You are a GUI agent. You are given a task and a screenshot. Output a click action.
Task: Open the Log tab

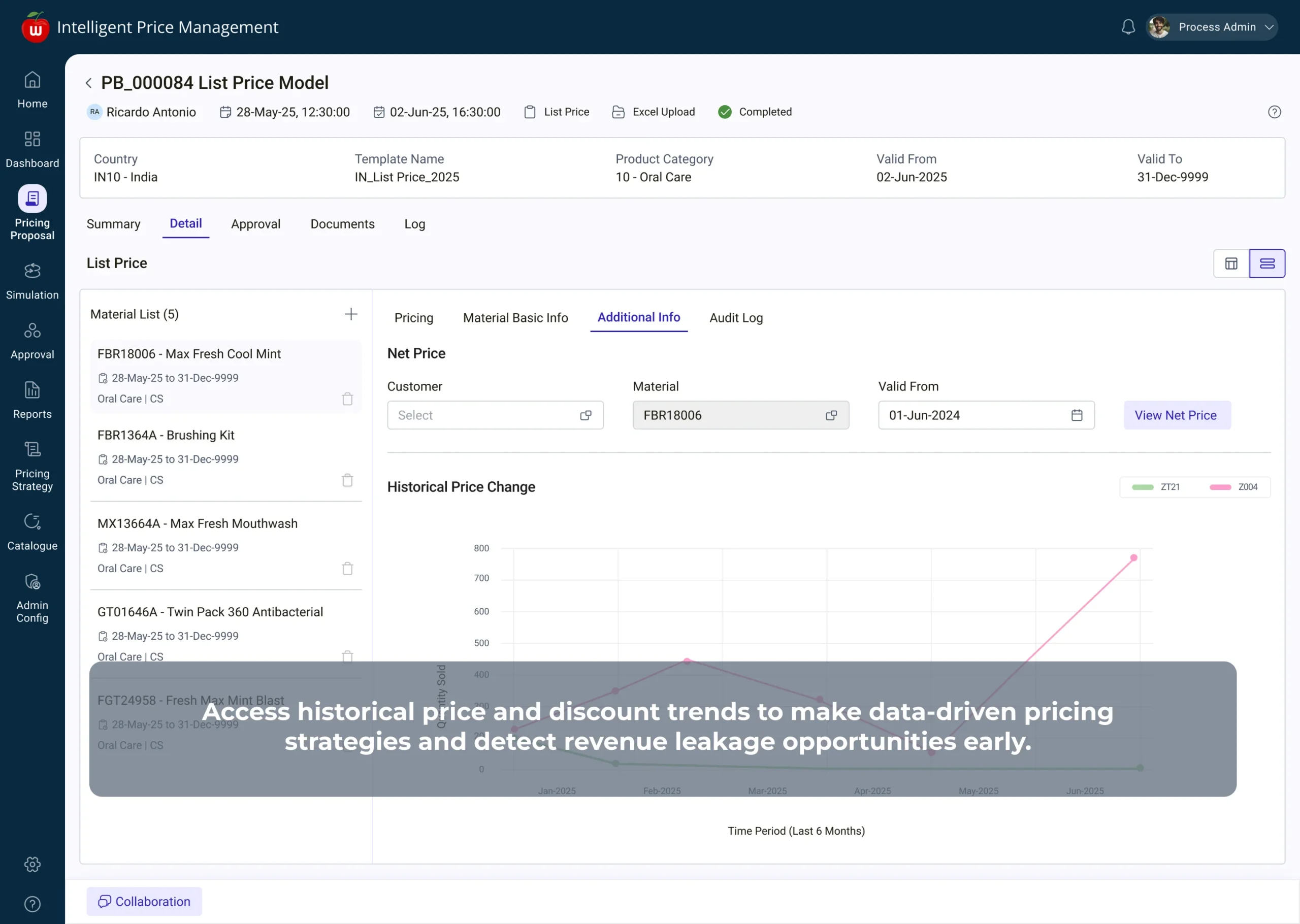pyautogui.click(x=414, y=224)
